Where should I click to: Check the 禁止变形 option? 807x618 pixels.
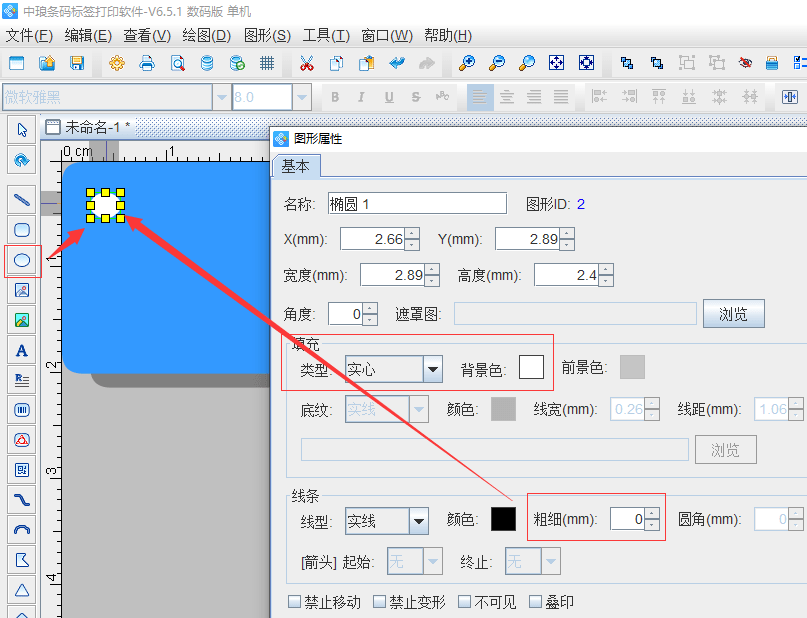379,602
